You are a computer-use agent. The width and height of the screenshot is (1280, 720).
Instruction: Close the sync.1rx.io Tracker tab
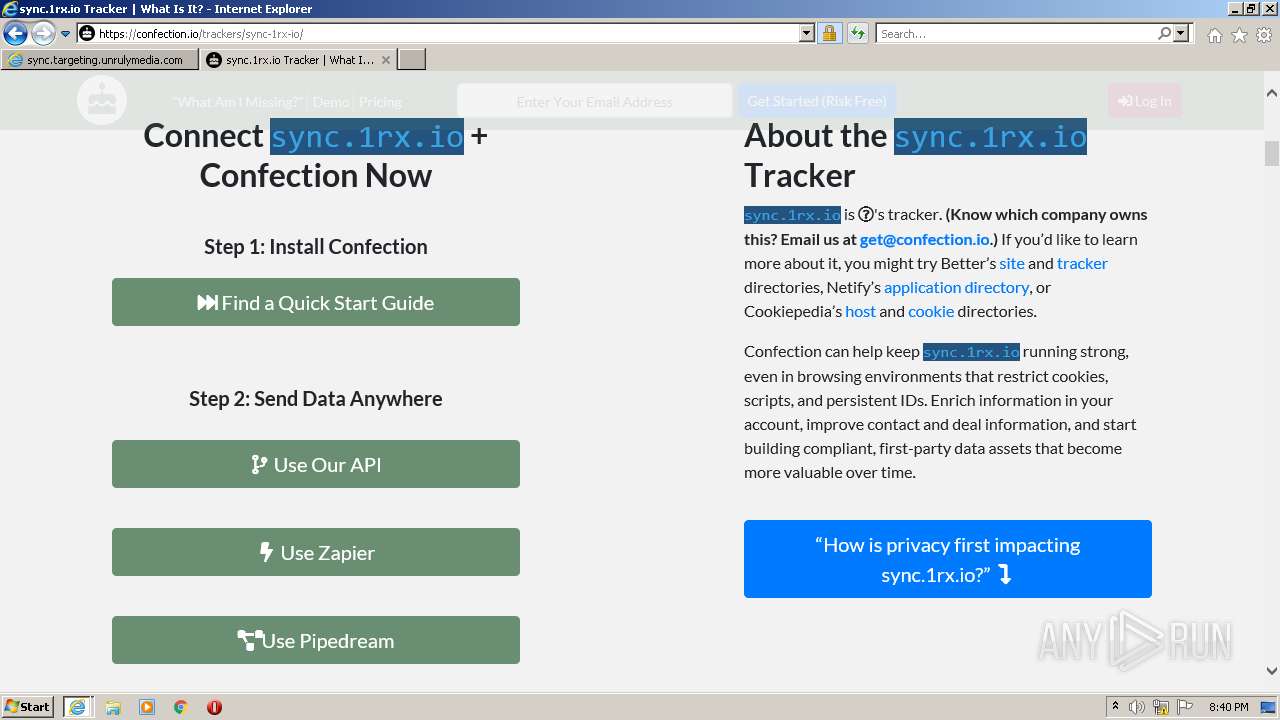(x=386, y=60)
